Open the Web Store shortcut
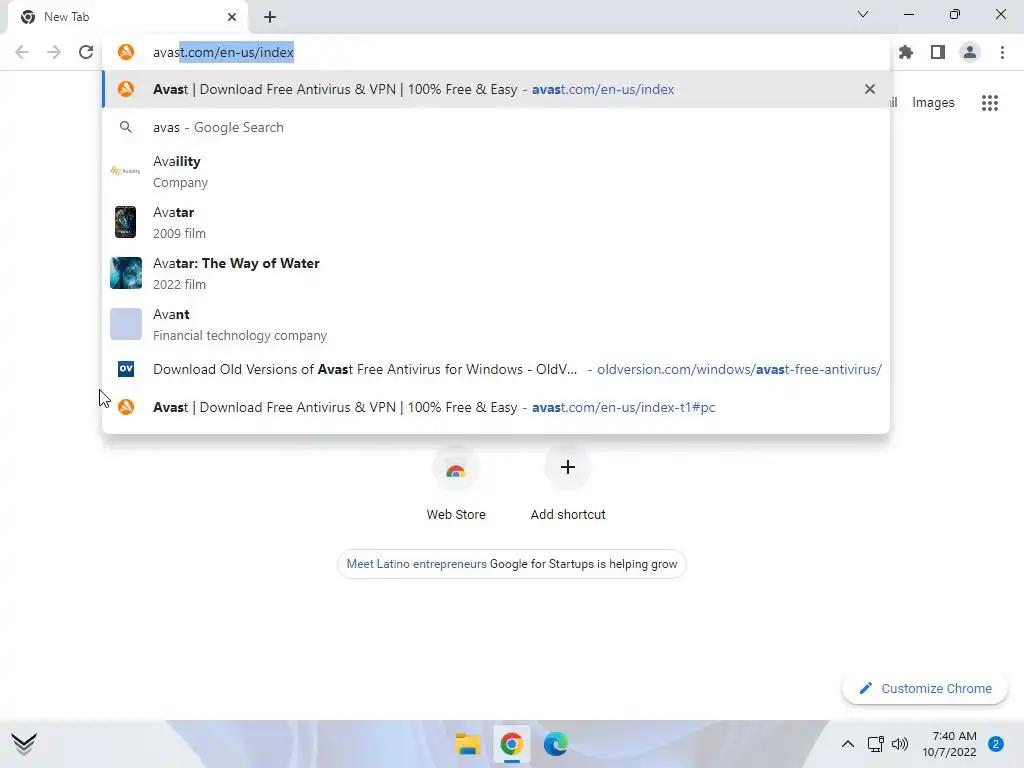Image resolution: width=1024 pixels, height=768 pixels. [456, 485]
